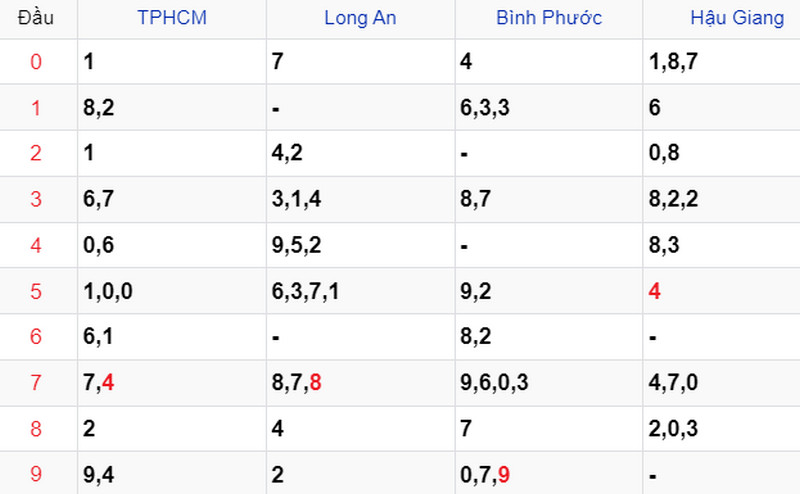Select the red row label 5
The image size is (800, 494).
[x=36, y=291]
